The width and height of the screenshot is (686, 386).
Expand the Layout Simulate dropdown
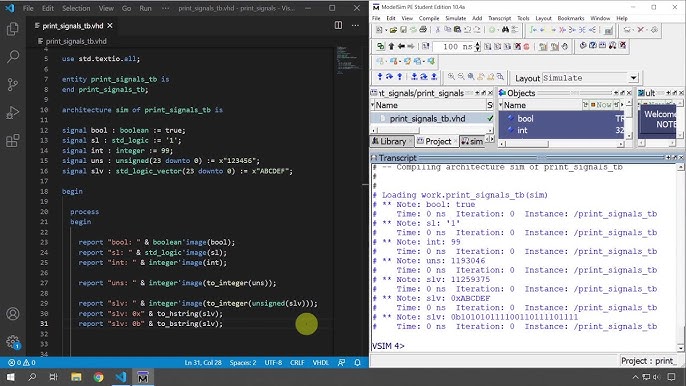[x=633, y=78]
